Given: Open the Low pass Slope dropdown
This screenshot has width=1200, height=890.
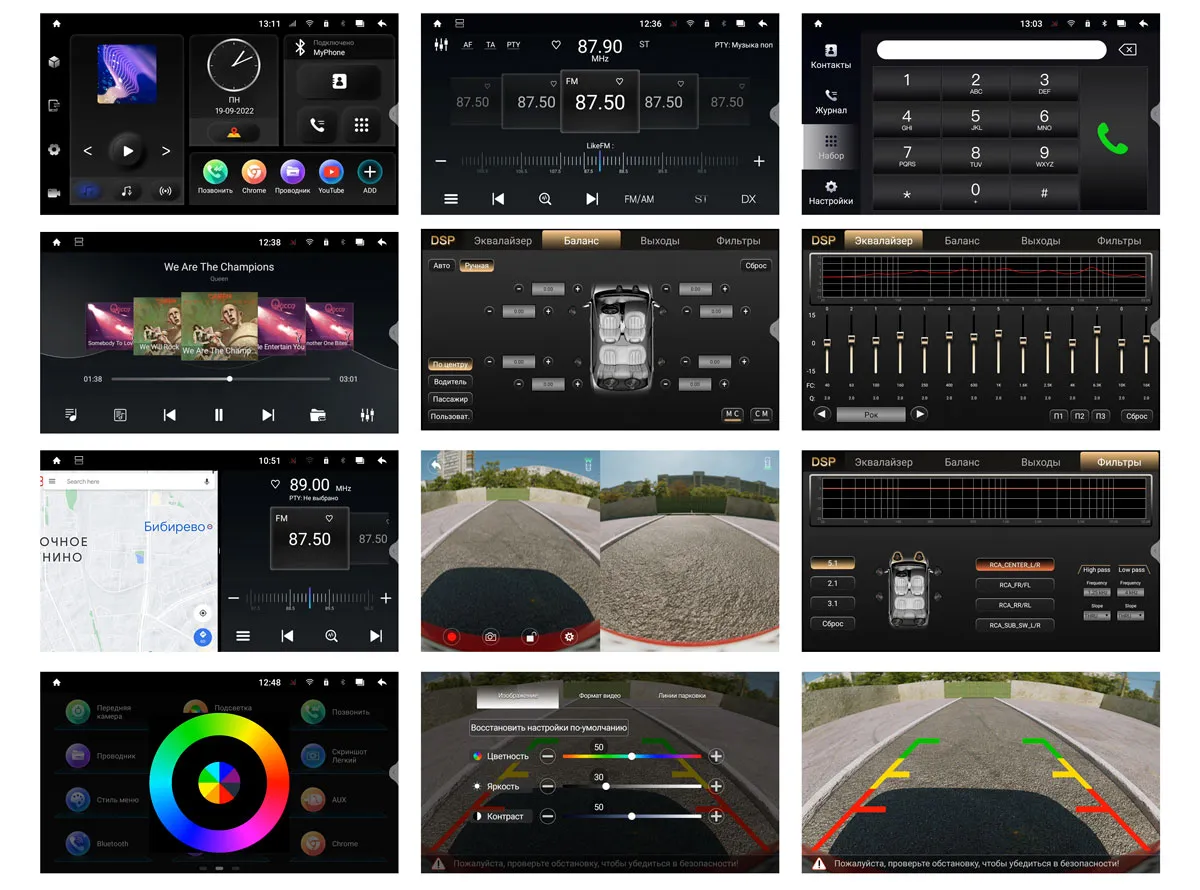Looking at the screenshot, I should (x=1131, y=616).
